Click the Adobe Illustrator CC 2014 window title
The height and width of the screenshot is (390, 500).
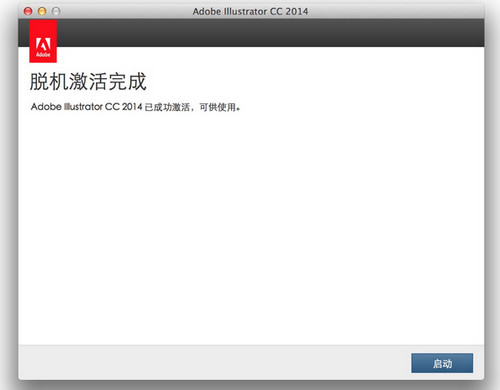coord(250,11)
